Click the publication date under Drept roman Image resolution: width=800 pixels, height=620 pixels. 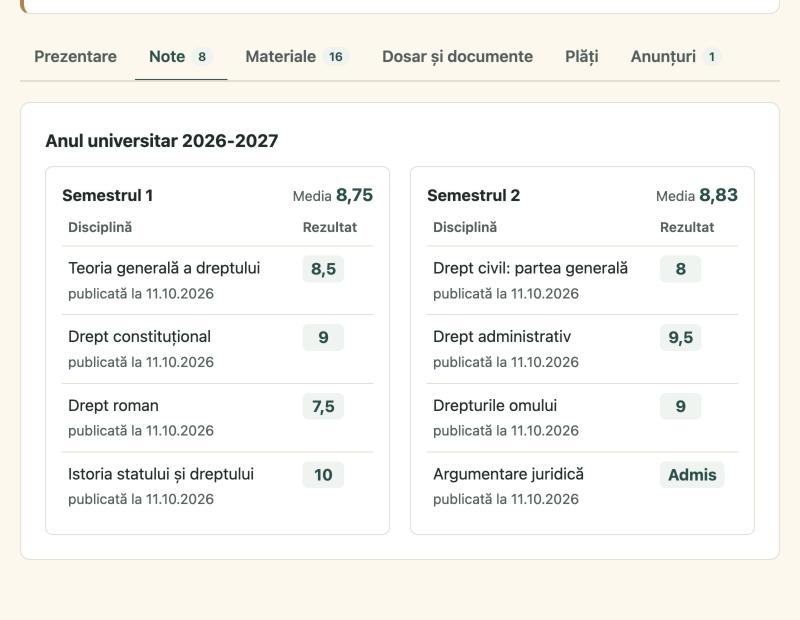tap(141, 431)
